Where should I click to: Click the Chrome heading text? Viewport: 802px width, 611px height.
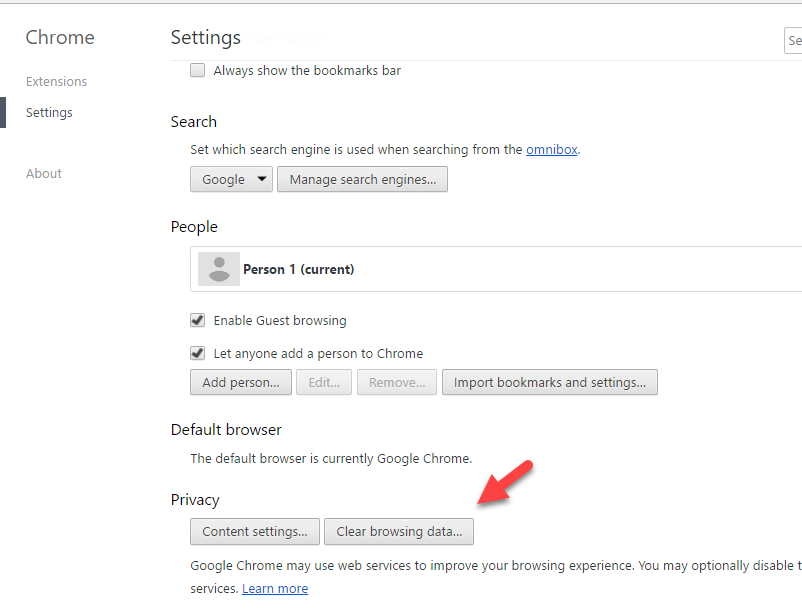click(60, 37)
